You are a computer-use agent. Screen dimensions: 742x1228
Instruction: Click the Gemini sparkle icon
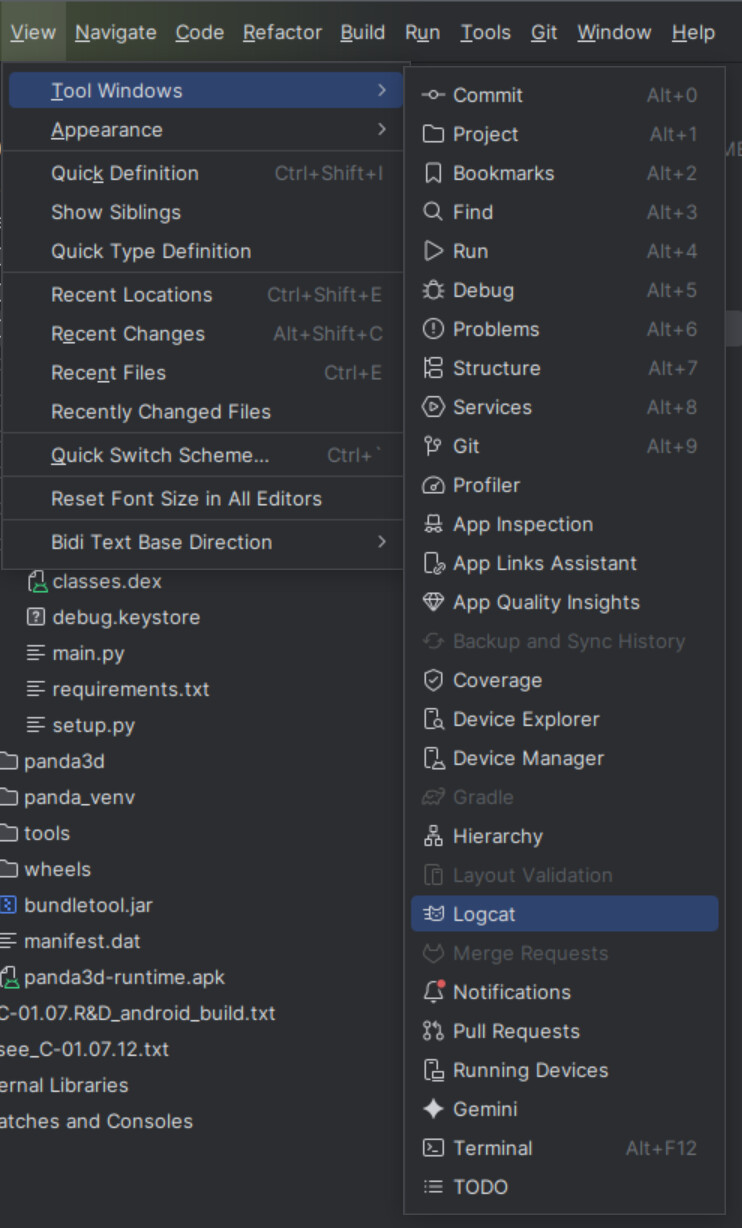click(433, 1109)
